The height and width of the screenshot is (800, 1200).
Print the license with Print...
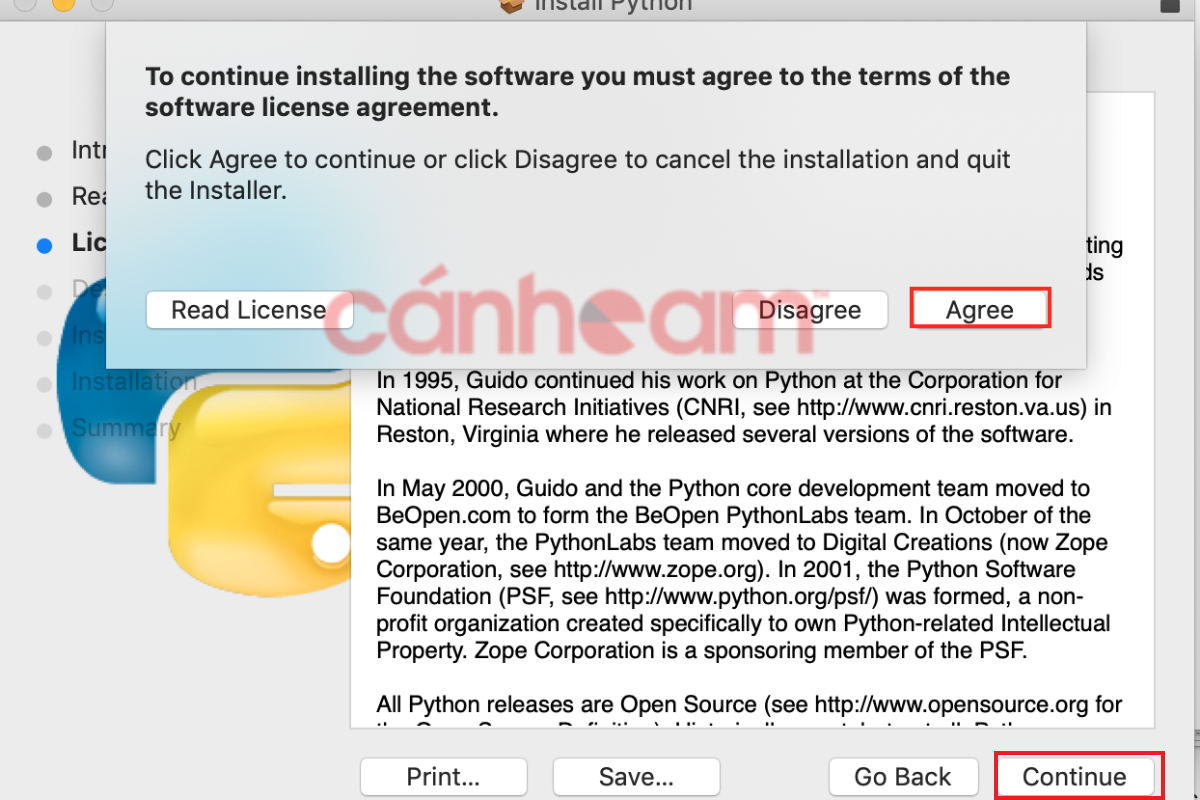click(x=443, y=776)
